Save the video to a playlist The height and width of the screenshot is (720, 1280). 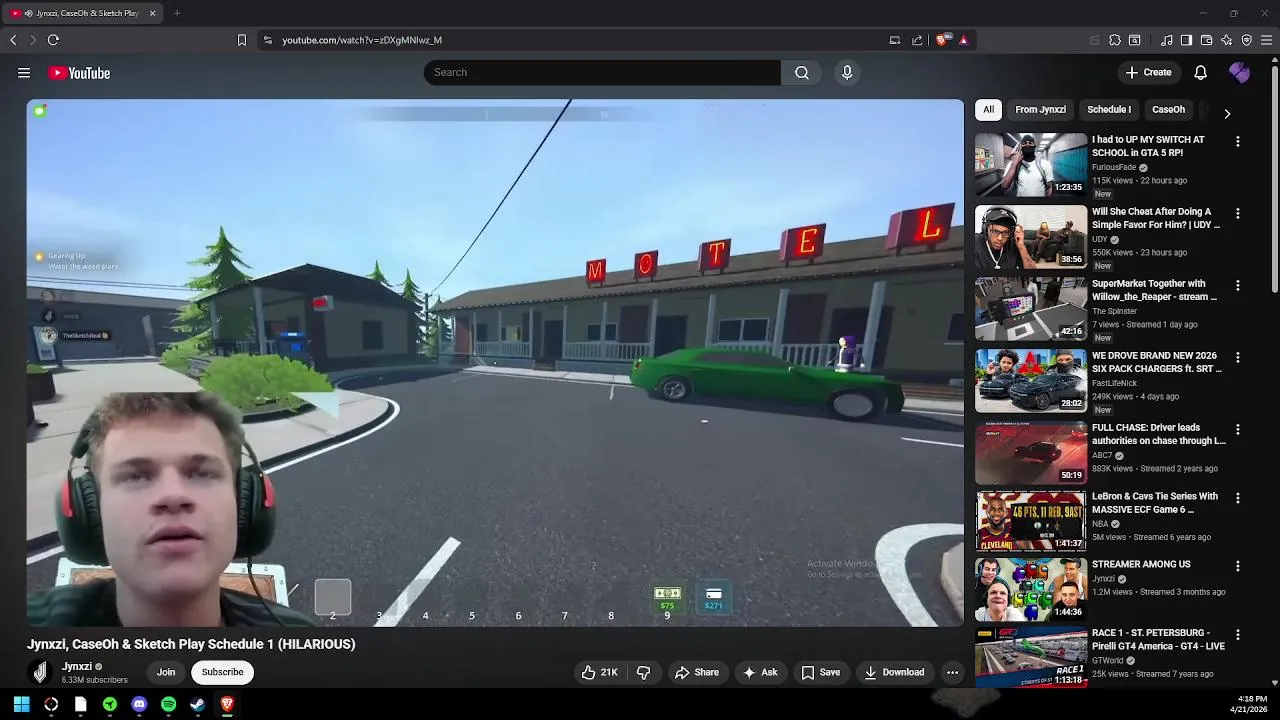[x=820, y=672]
